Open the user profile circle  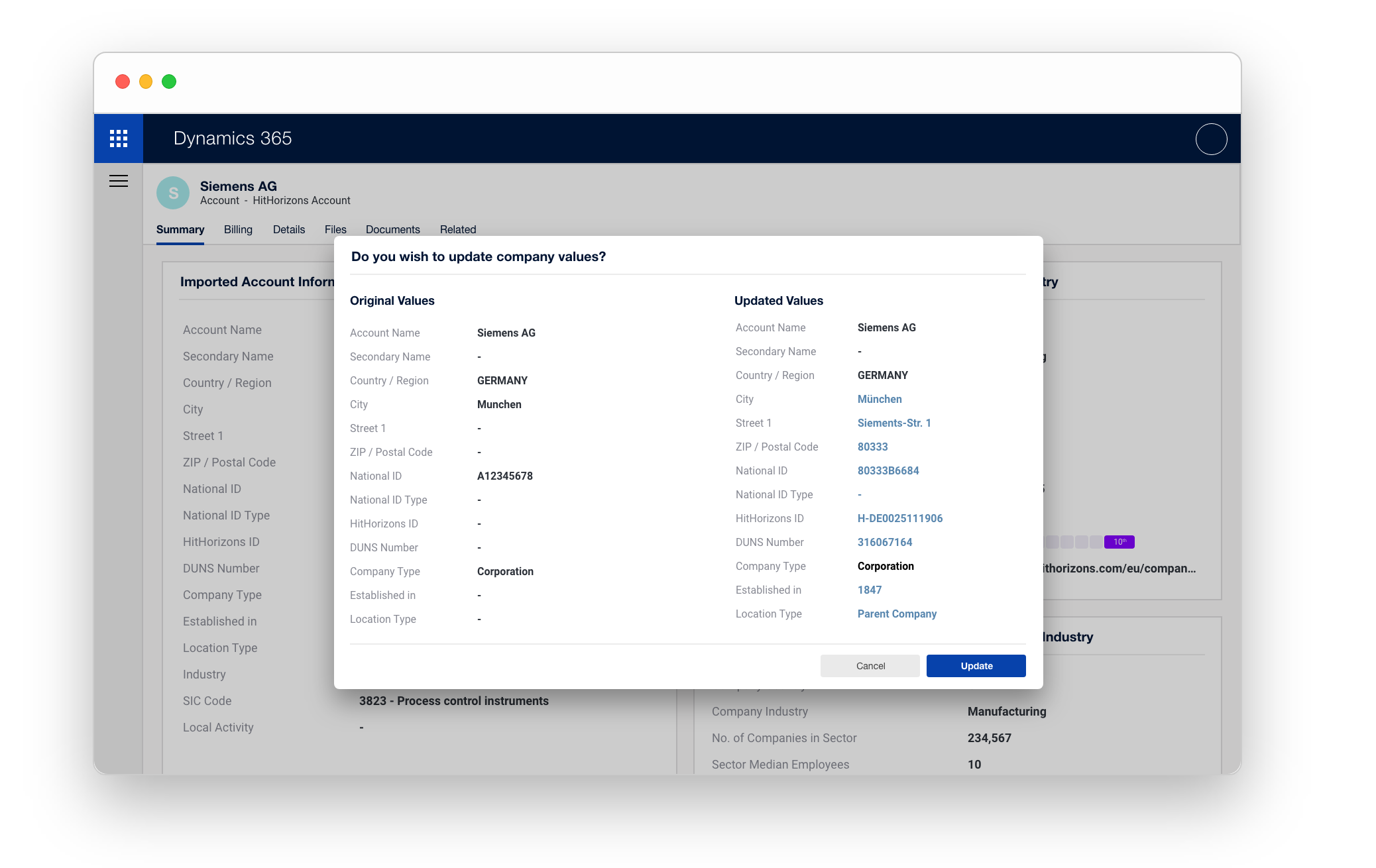1211,139
